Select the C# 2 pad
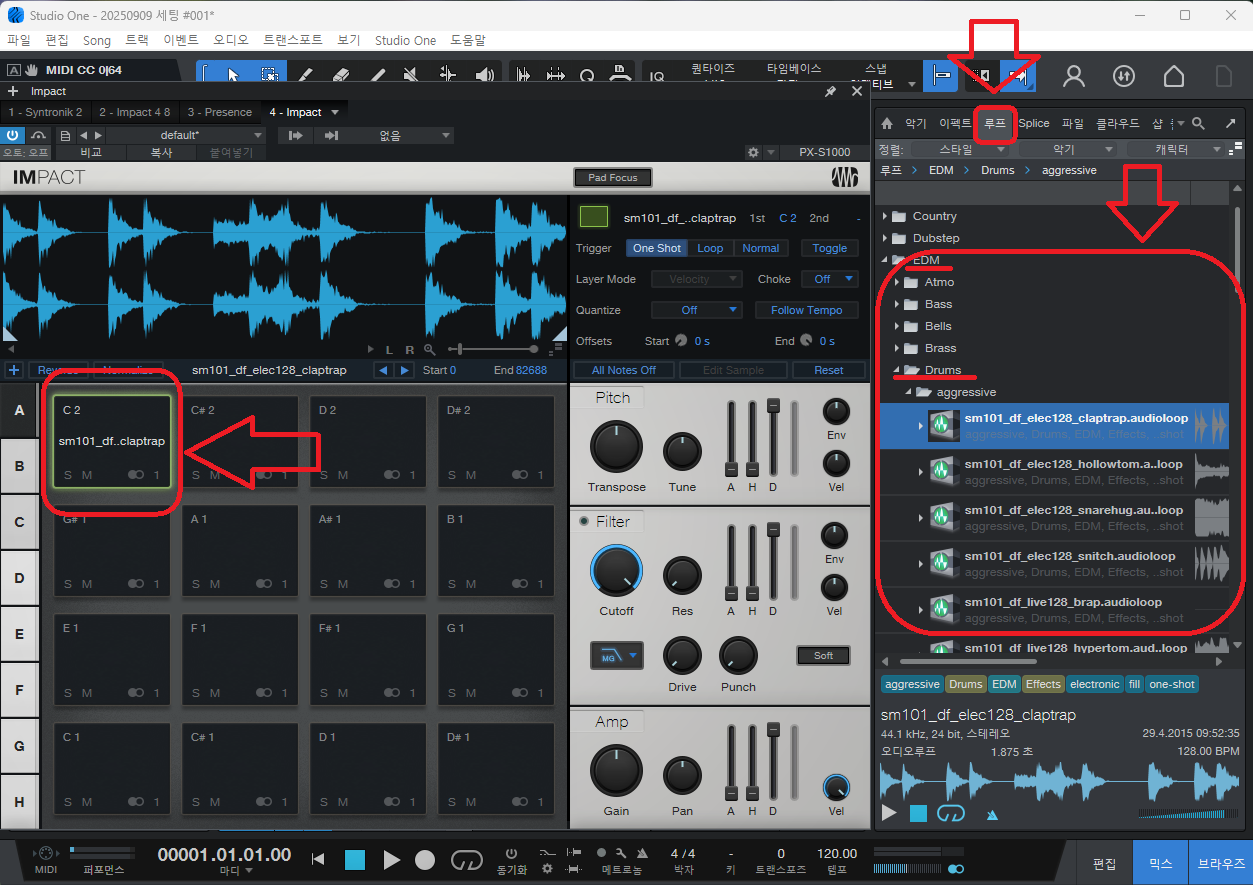 pyautogui.click(x=240, y=441)
